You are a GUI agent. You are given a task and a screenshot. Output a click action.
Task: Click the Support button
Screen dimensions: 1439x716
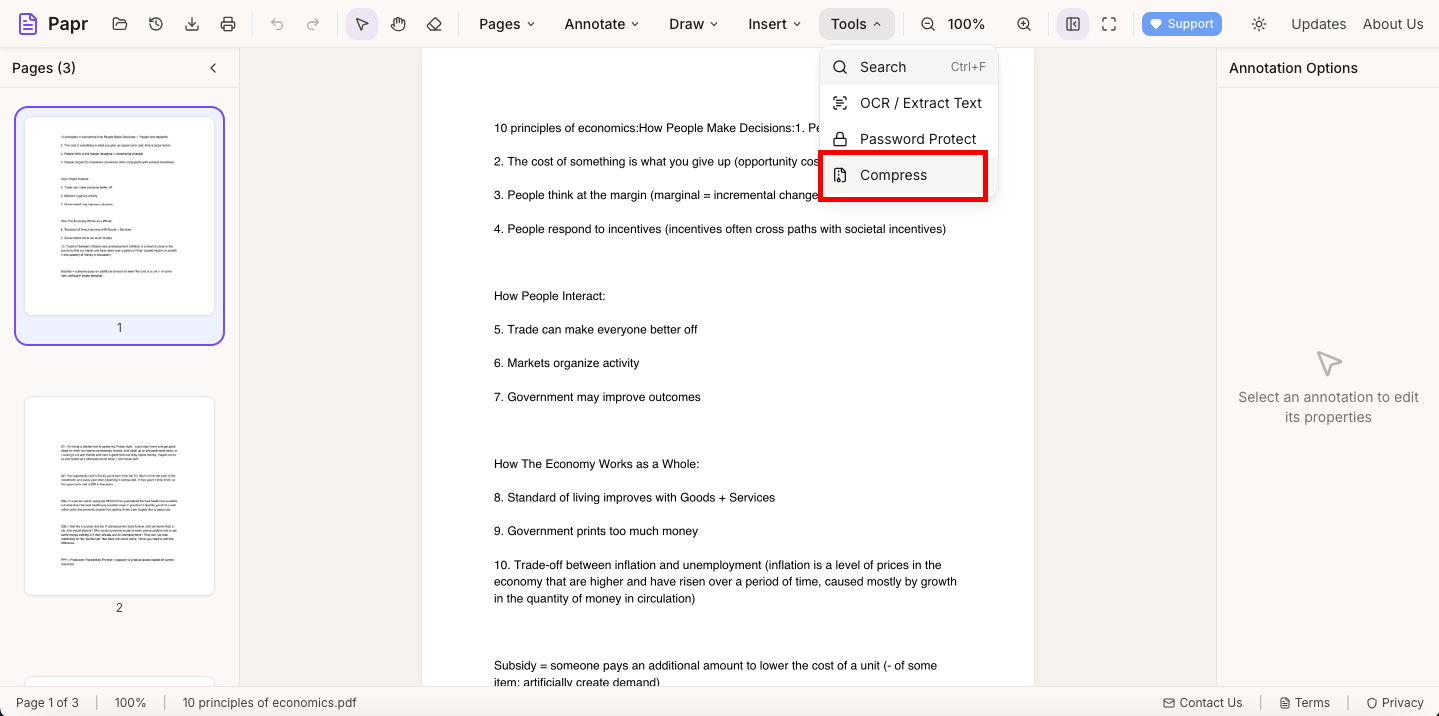[x=1181, y=23]
